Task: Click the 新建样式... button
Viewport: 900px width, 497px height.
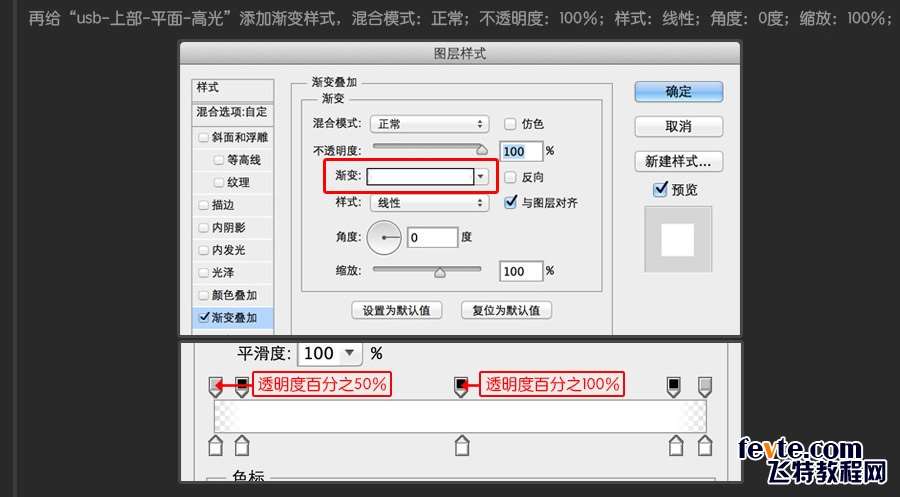Action: [x=678, y=161]
